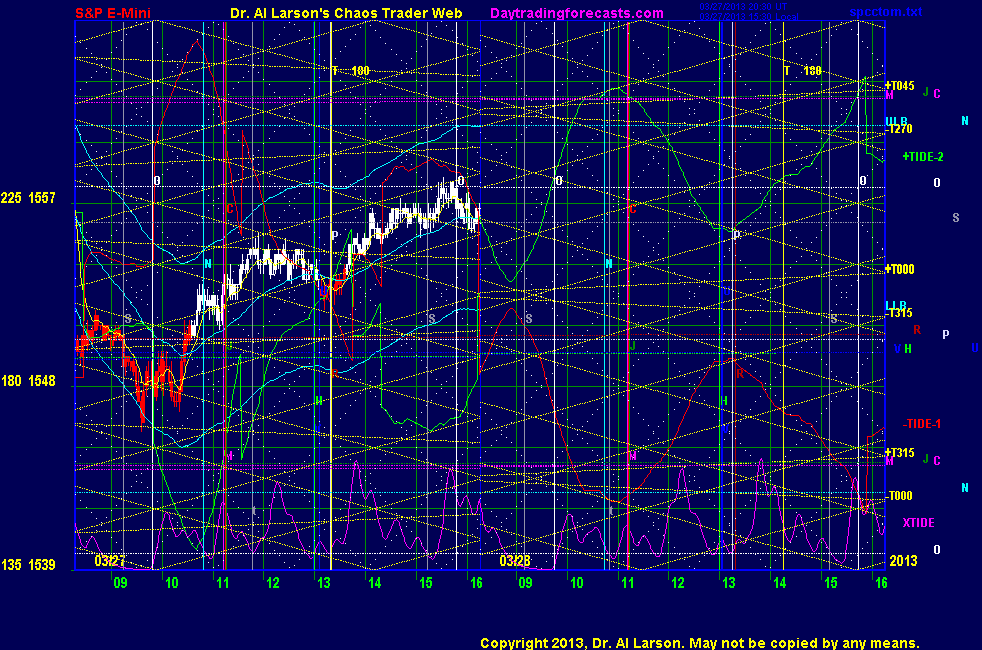Click the cyan 'L L B' band label

pyautogui.click(x=896, y=306)
